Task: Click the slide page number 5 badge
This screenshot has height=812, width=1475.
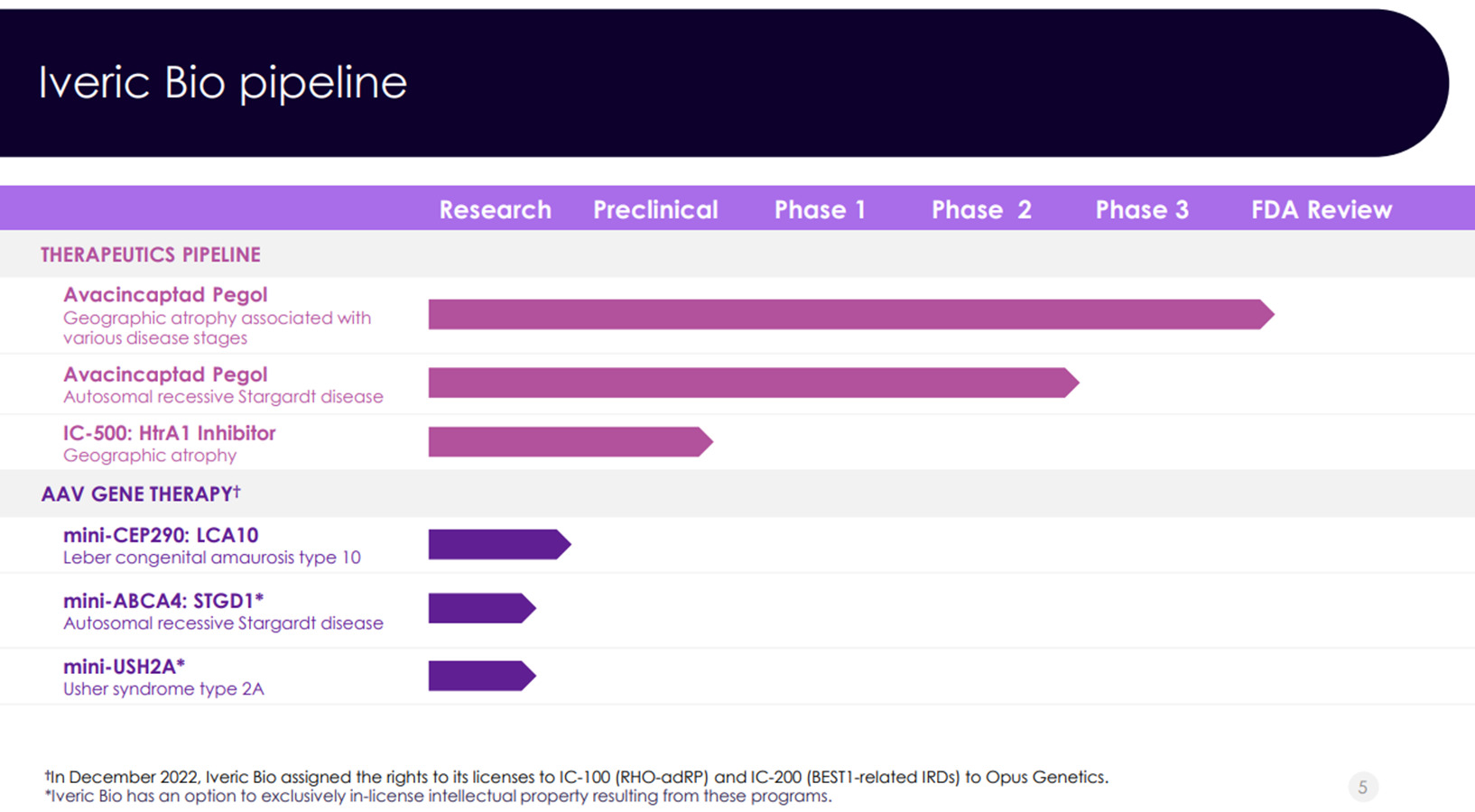Action: click(1362, 788)
